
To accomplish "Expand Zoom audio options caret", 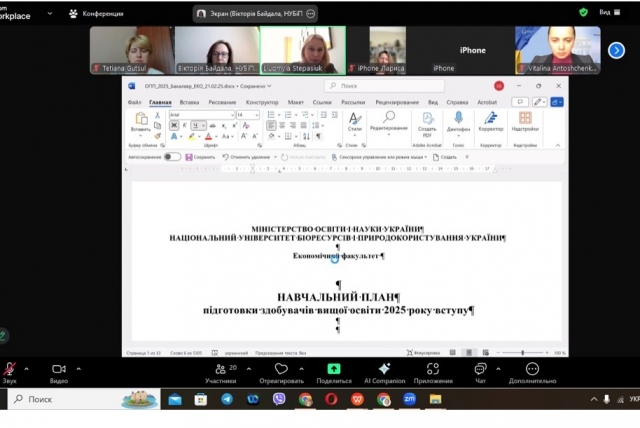I will click(x=27, y=369).
